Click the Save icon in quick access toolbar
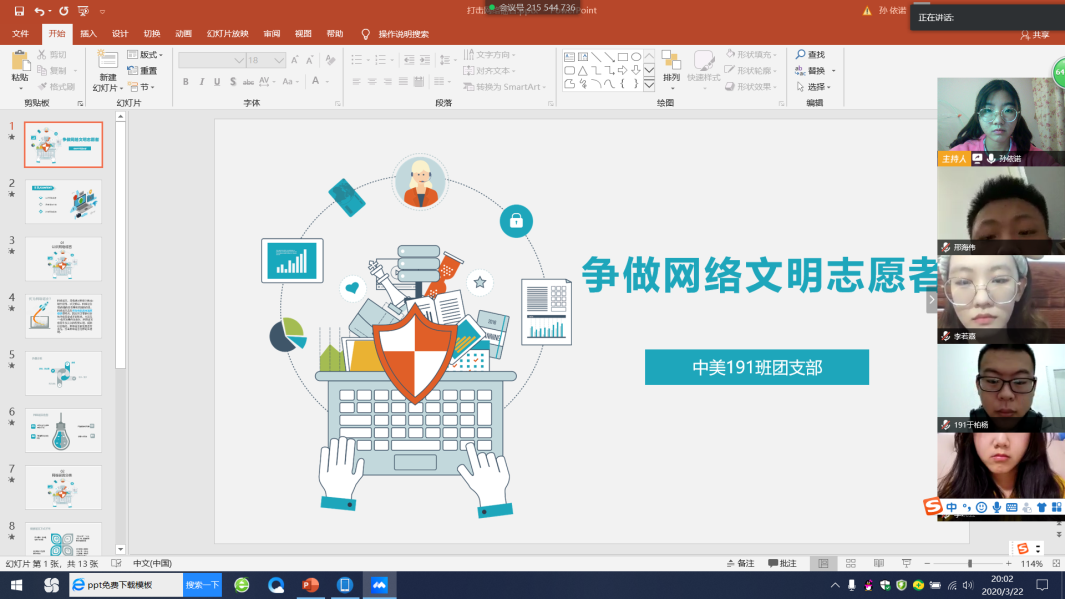Viewport: 1065px width, 599px height. tap(19, 11)
